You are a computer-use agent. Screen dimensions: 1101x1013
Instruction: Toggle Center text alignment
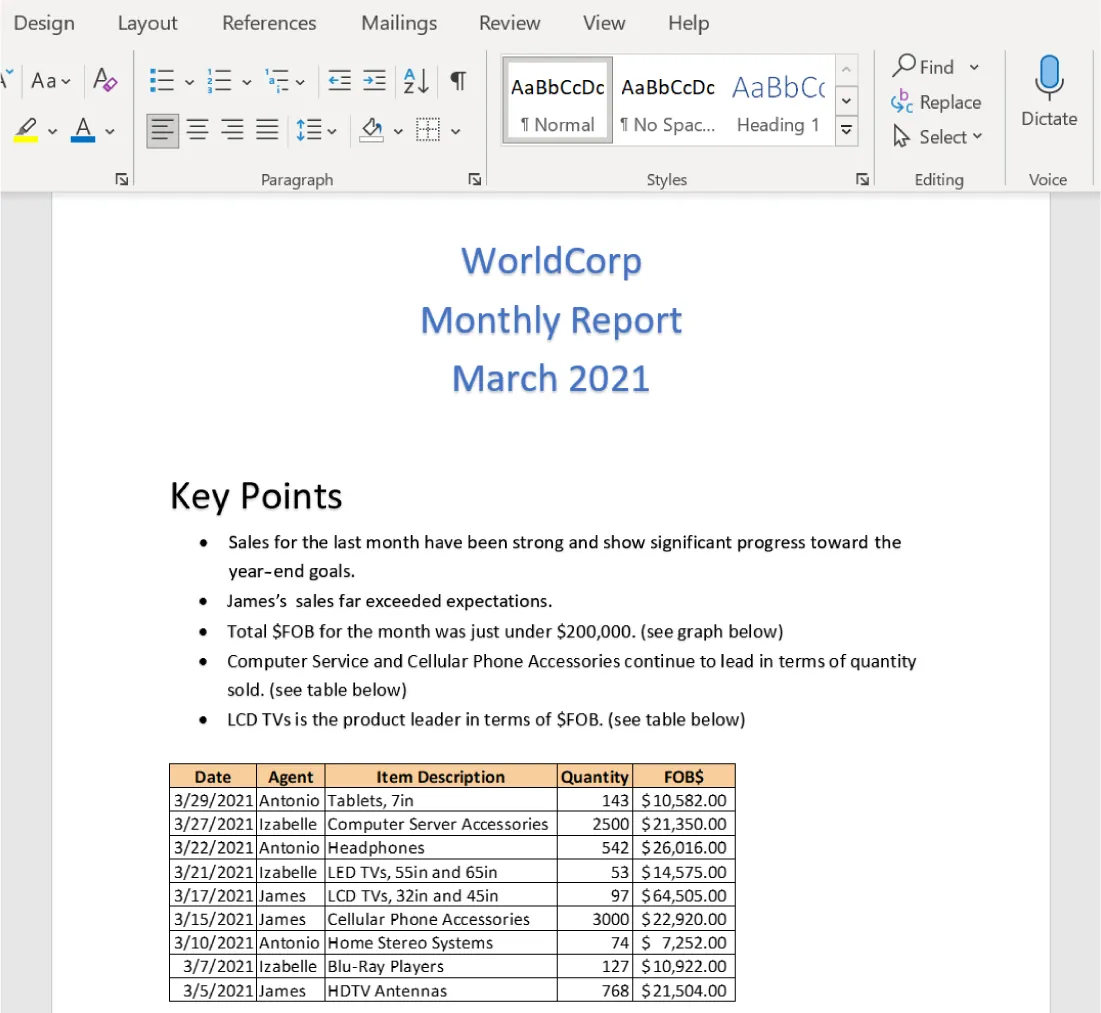pos(197,130)
